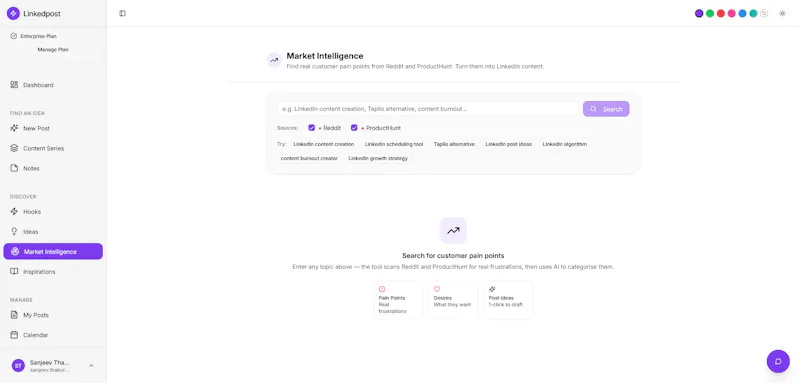Click the Manage Plan link
The height and width of the screenshot is (383, 800).
tap(53, 49)
